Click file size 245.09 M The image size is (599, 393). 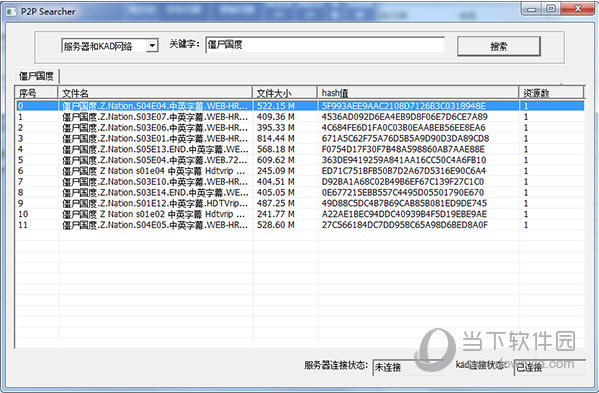point(275,171)
